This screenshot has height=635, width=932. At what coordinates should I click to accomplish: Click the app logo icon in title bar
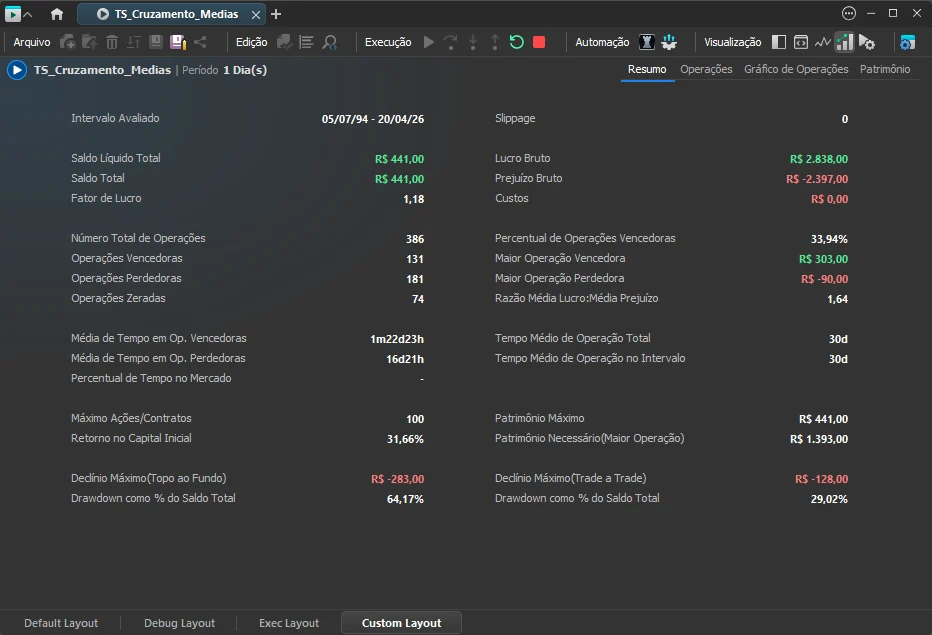(x=12, y=14)
